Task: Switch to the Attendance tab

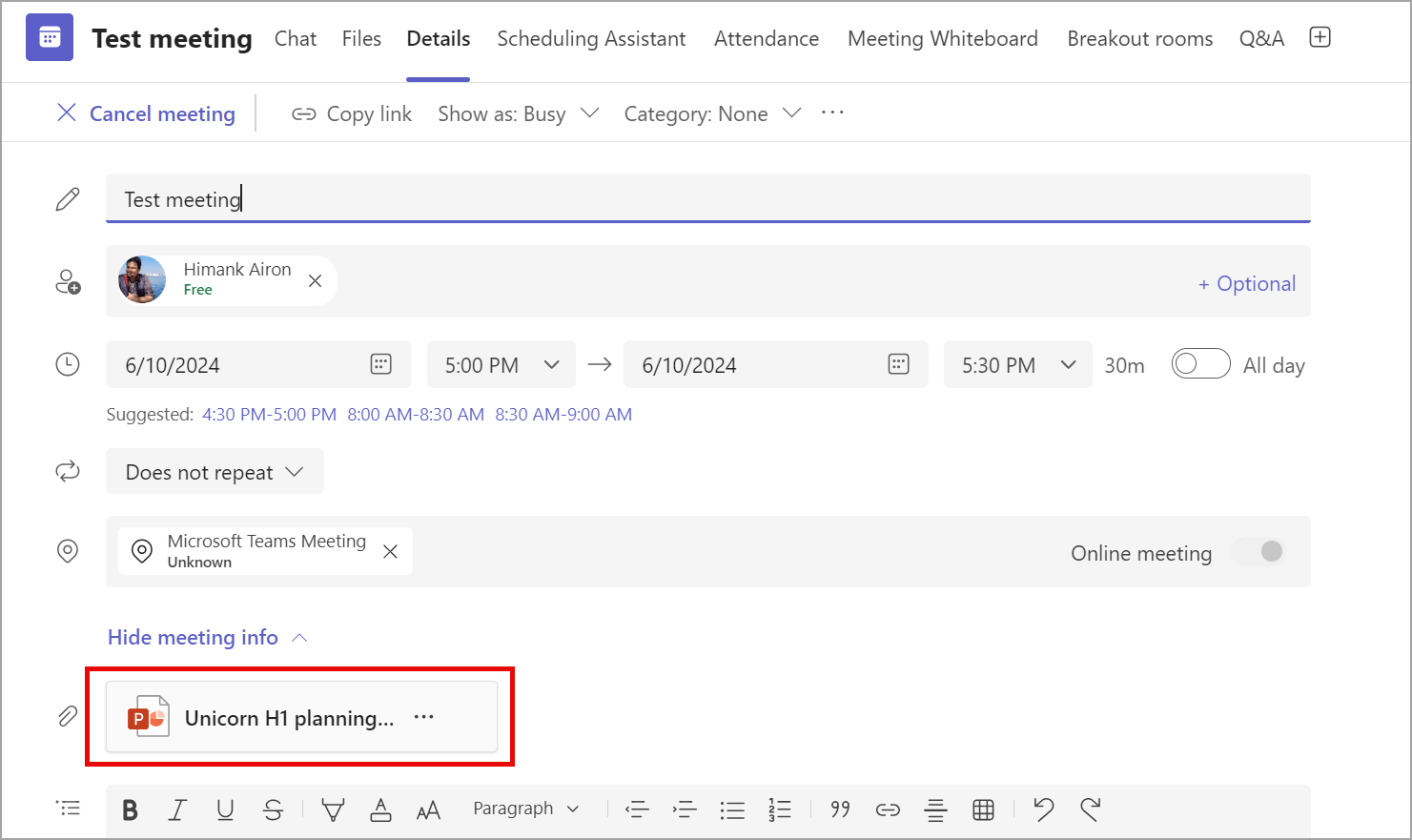Action: point(767,38)
